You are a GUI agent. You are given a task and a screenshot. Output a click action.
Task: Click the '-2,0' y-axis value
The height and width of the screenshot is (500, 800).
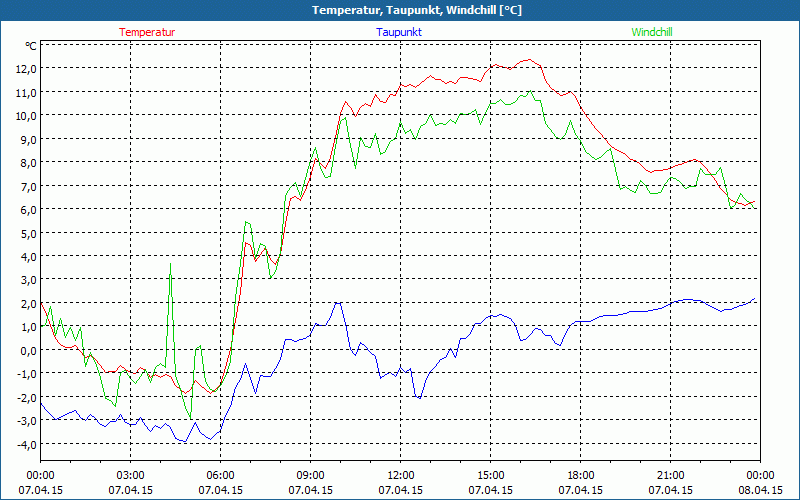tap(27, 398)
